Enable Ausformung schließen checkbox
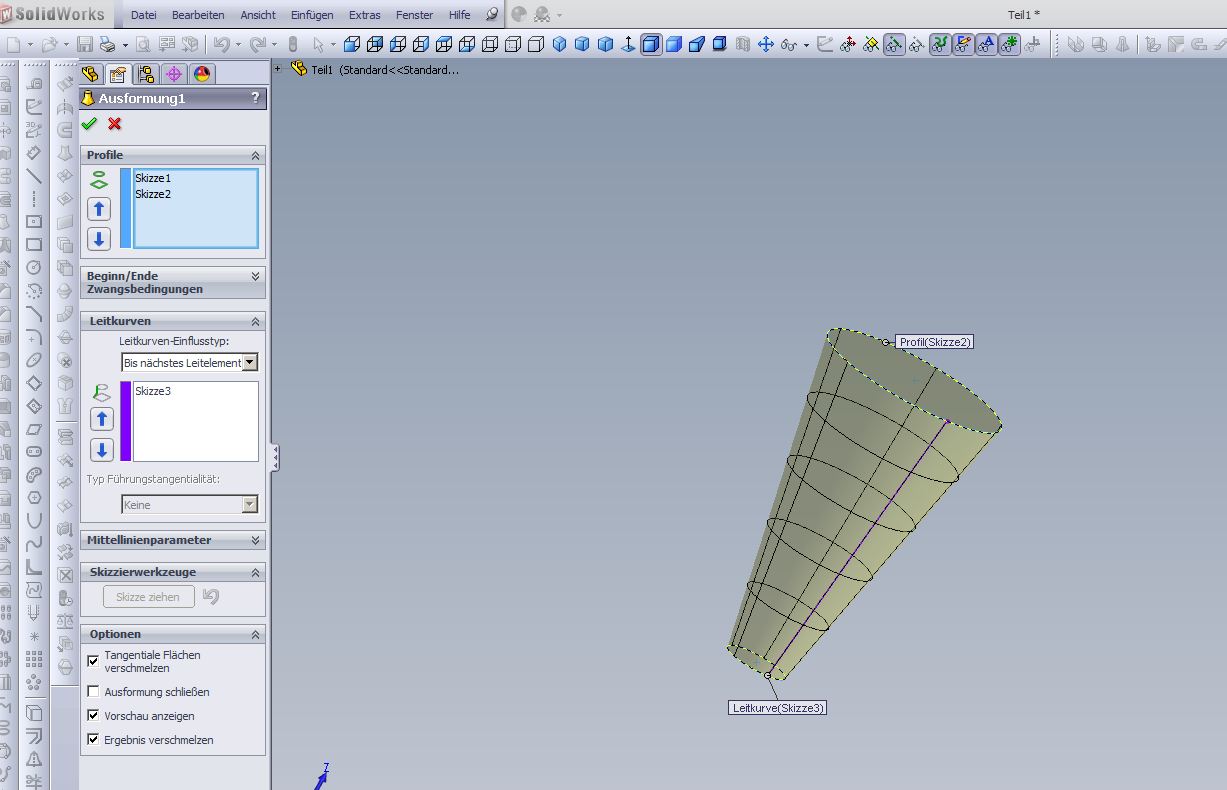Image resolution: width=1227 pixels, height=790 pixels. tap(93, 692)
